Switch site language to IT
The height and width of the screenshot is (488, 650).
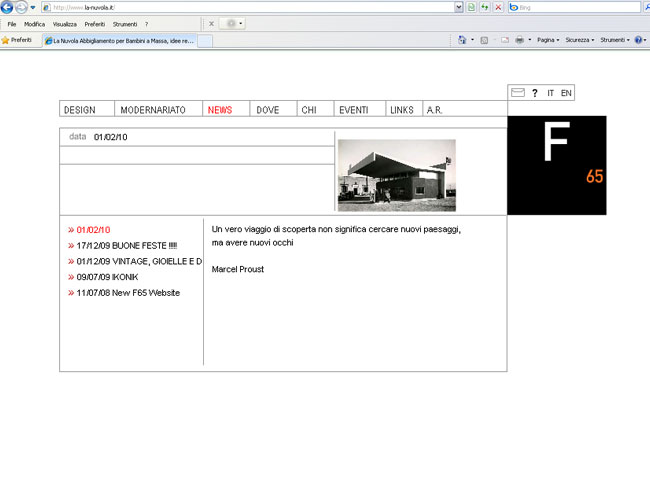[x=550, y=93]
